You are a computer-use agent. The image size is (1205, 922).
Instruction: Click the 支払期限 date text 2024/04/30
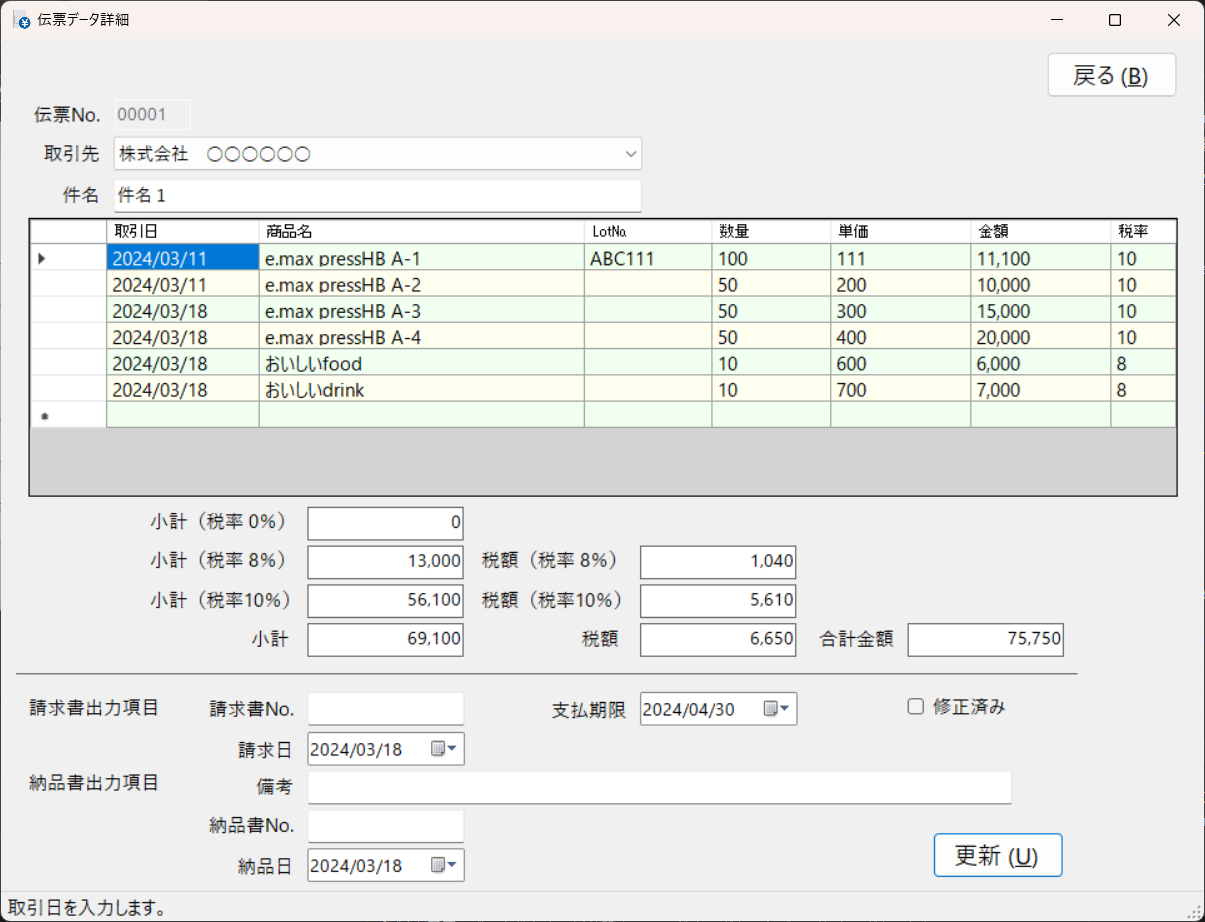pos(689,710)
